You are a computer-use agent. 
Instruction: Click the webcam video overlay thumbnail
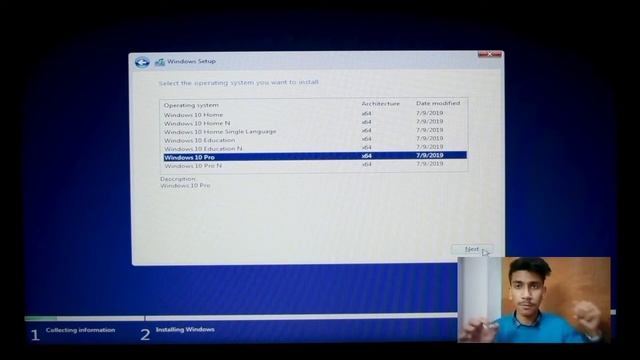[534, 300]
